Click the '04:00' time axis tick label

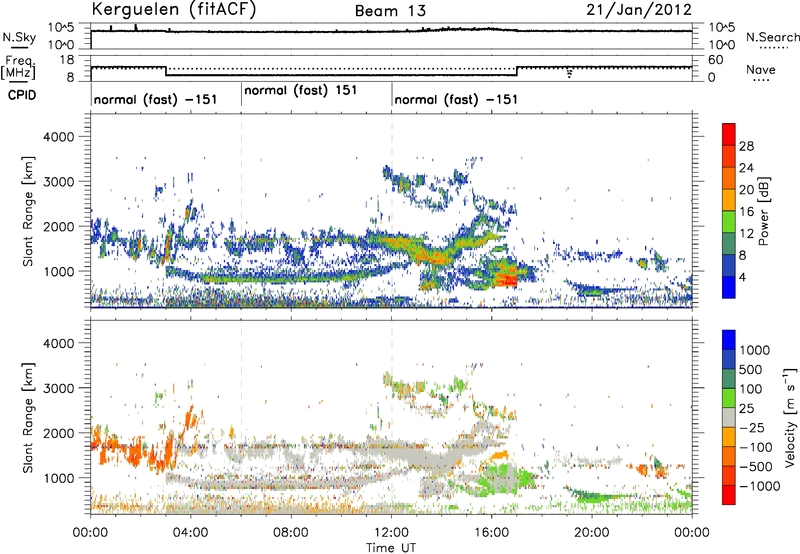(x=190, y=533)
